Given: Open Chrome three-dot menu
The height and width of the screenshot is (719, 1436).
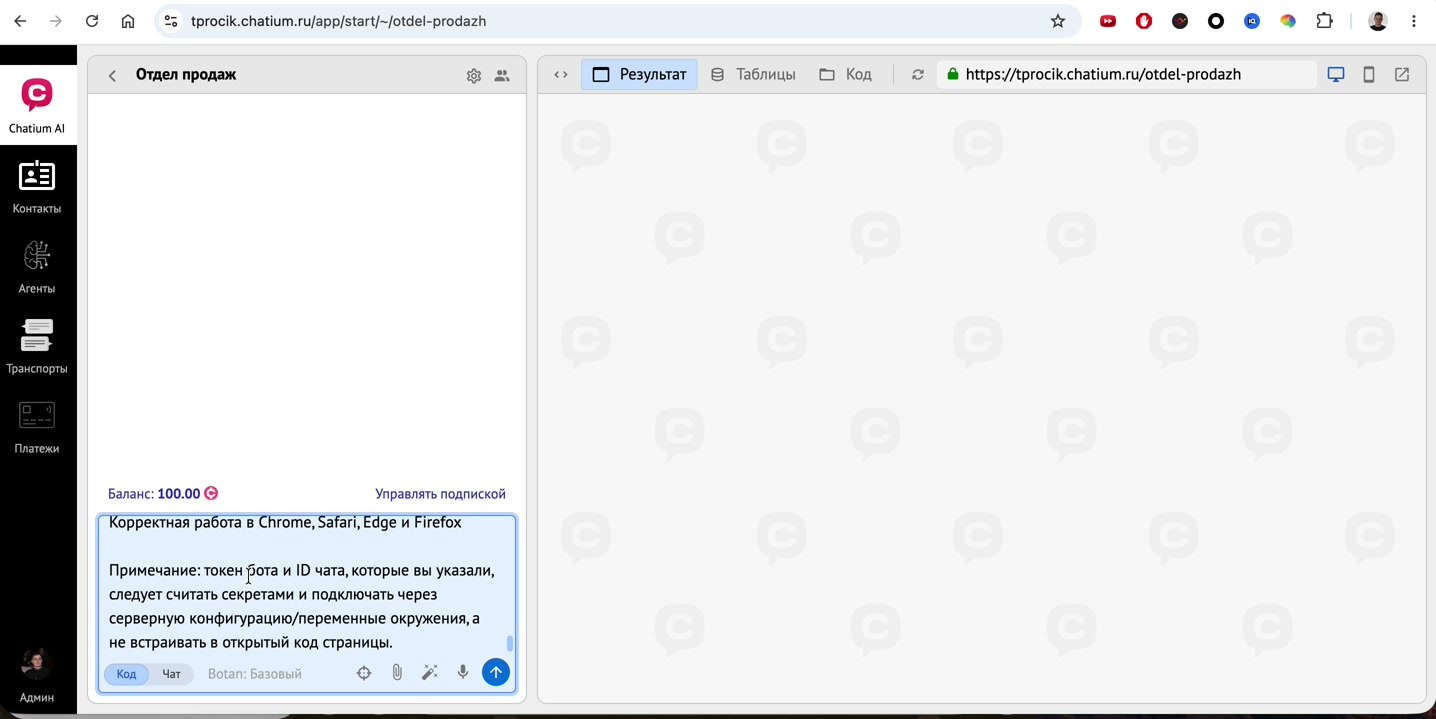Looking at the screenshot, I should tap(1414, 21).
